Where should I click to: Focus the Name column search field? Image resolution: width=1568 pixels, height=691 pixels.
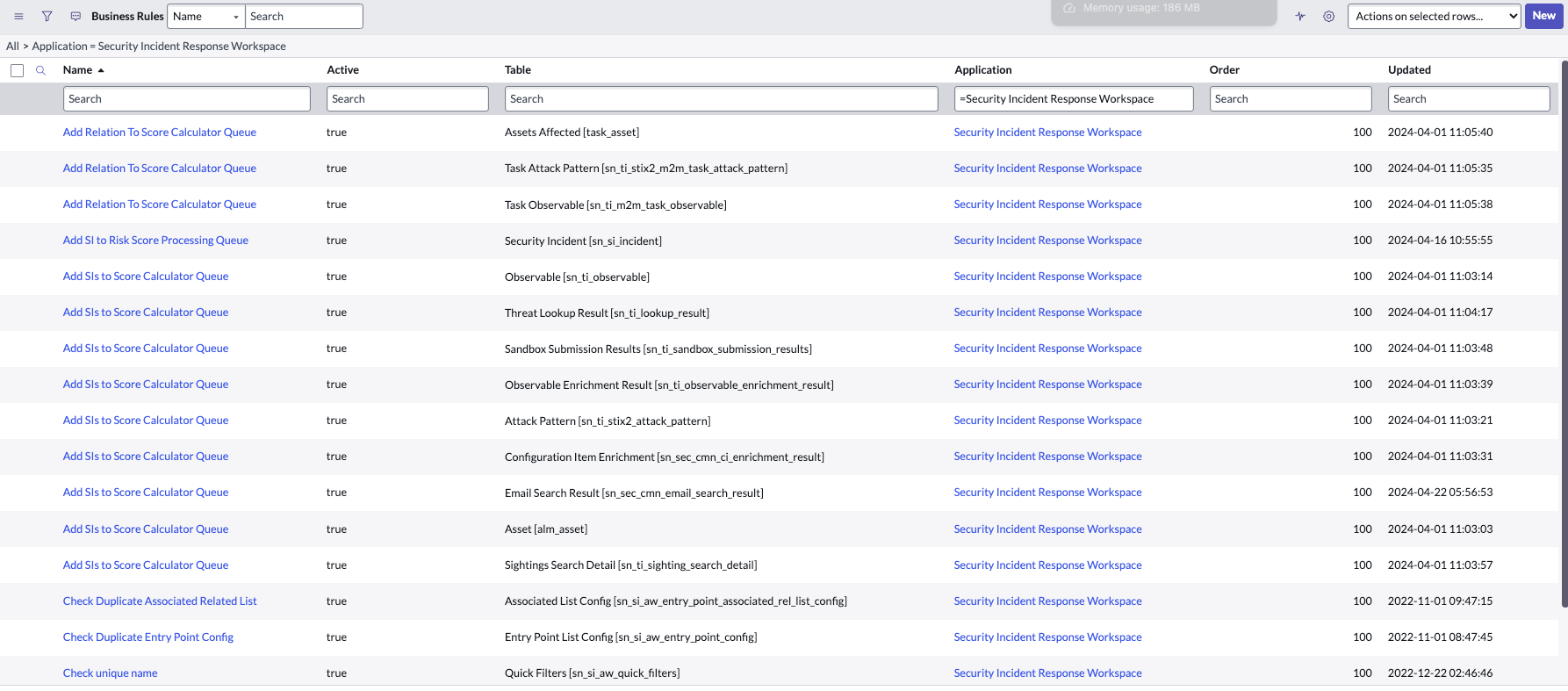click(x=187, y=99)
